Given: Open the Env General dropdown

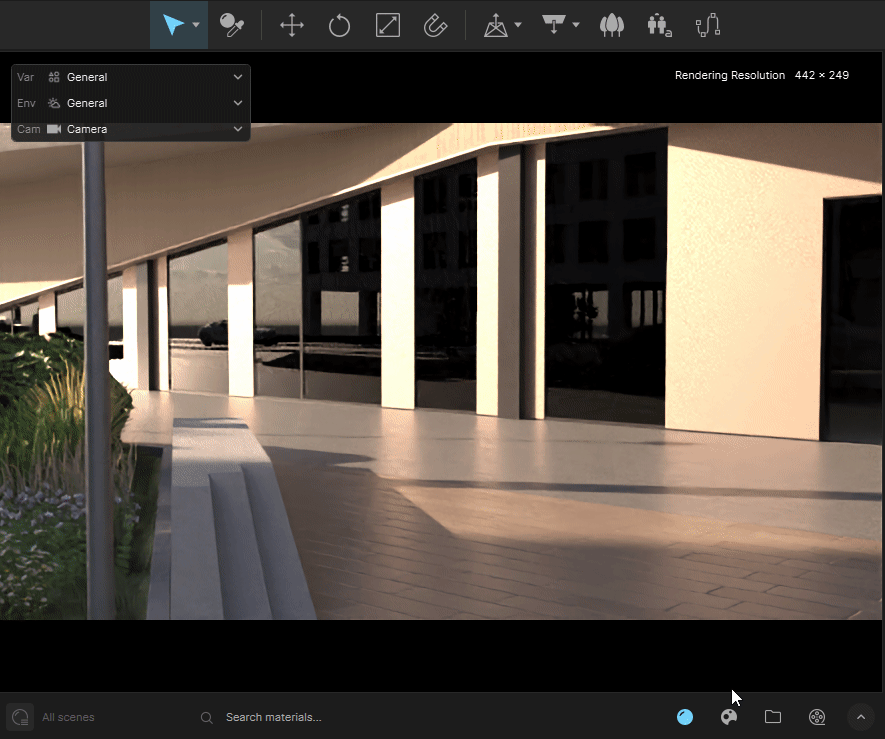Looking at the screenshot, I should [130, 103].
